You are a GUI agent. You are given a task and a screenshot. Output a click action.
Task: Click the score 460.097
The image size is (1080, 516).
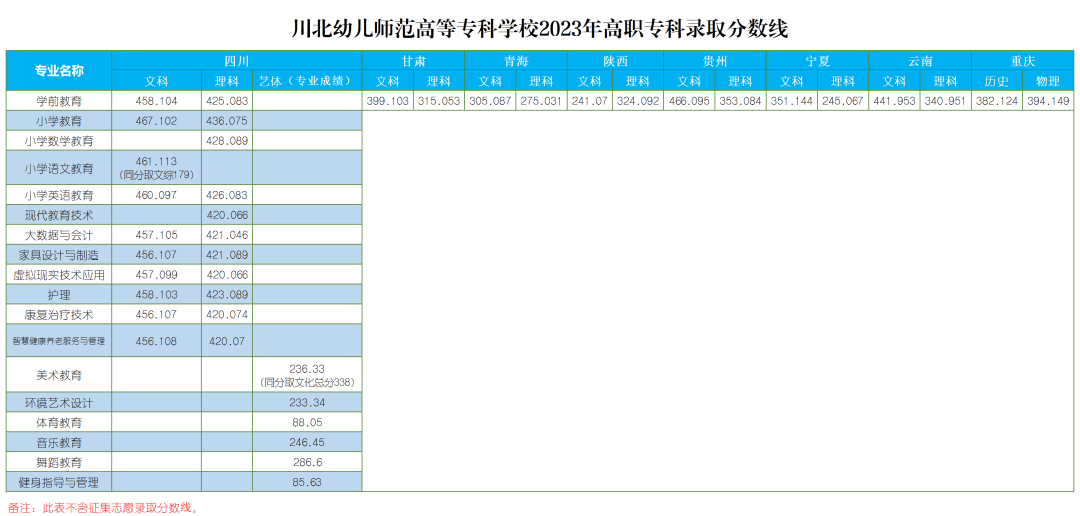(x=157, y=195)
